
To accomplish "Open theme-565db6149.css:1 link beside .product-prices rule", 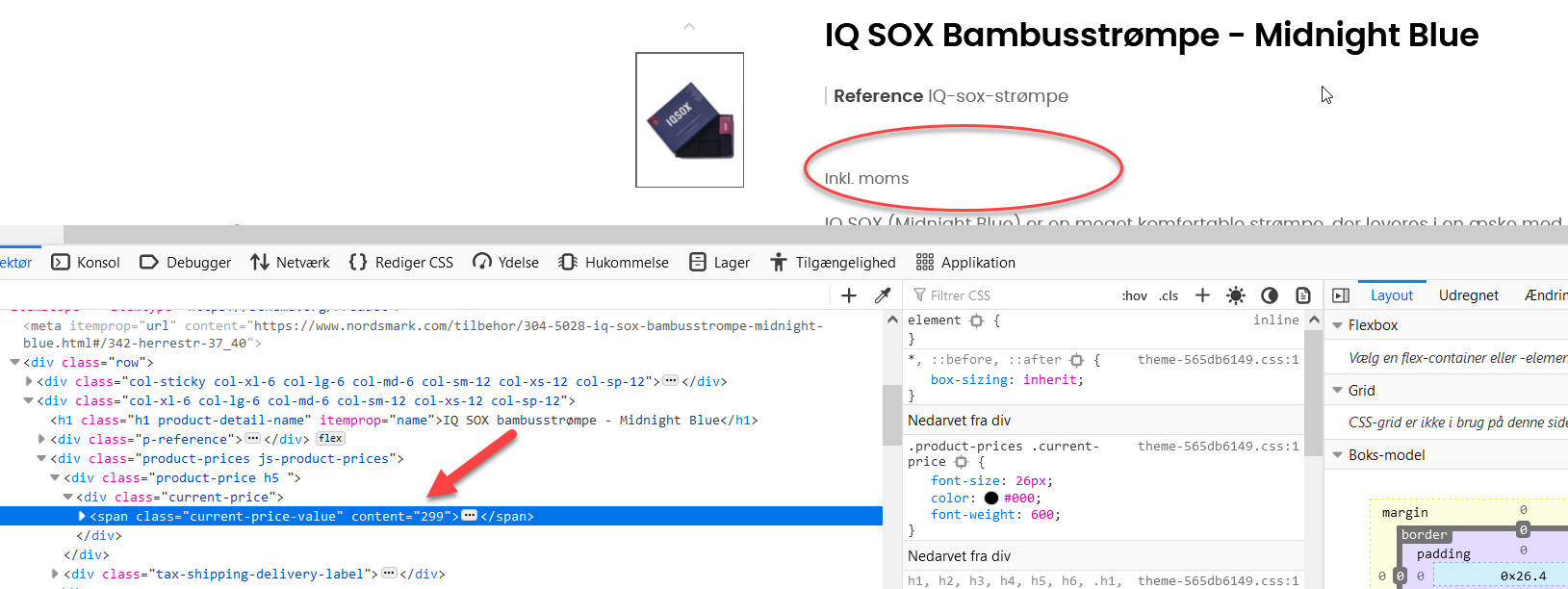I will click(x=1218, y=447).
